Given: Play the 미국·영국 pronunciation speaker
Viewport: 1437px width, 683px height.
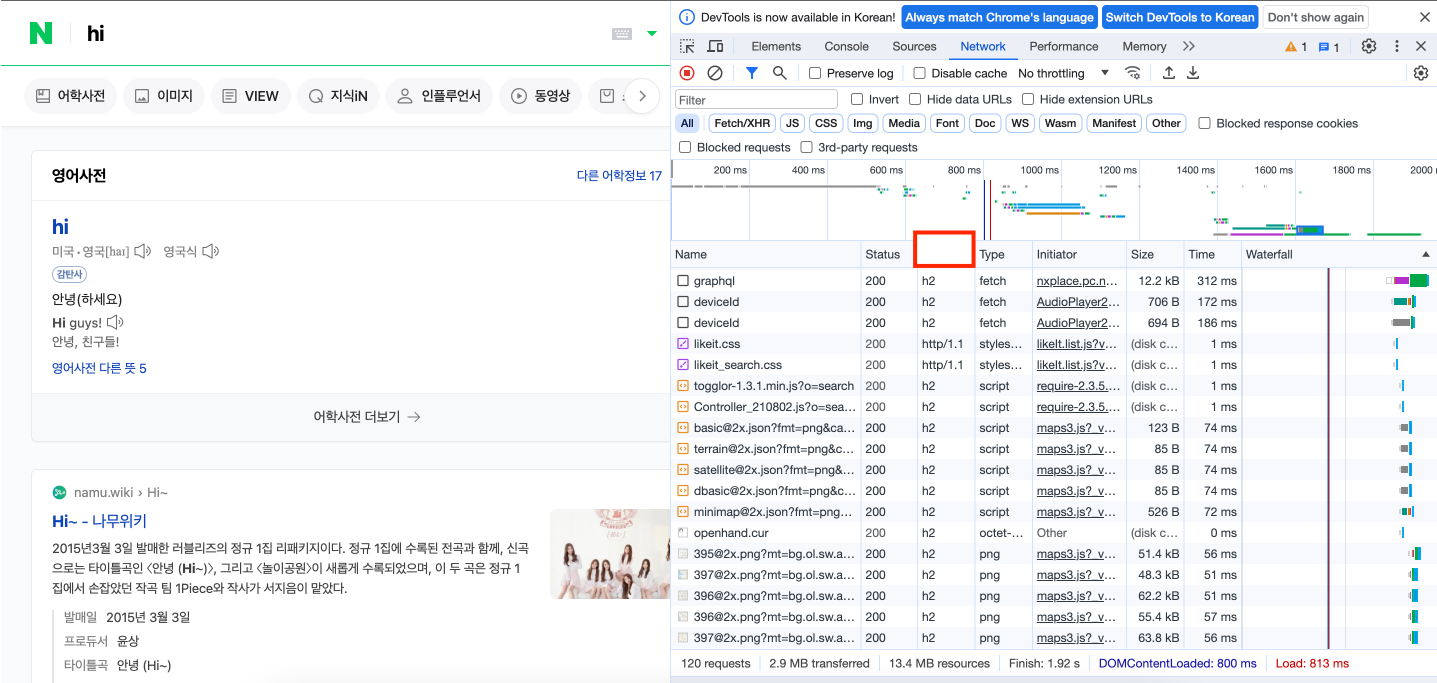Looking at the screenshot, I should [x=143, y=251].
